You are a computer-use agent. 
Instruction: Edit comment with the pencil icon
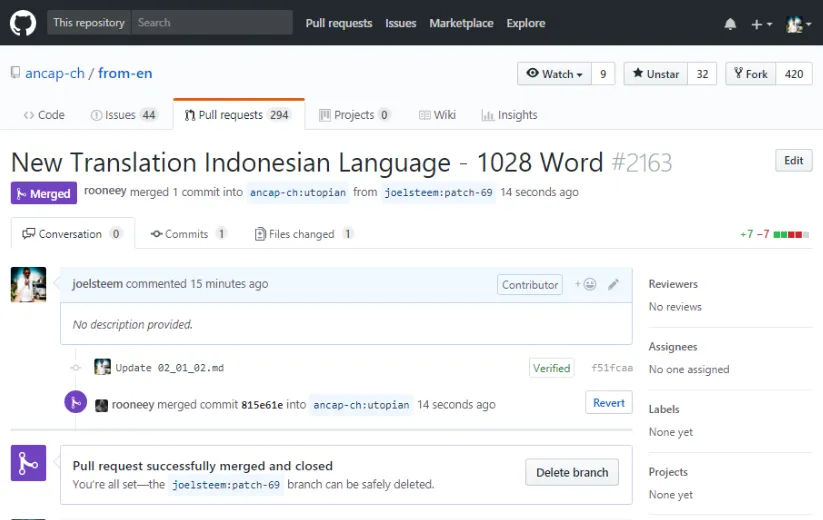point(614,284)
